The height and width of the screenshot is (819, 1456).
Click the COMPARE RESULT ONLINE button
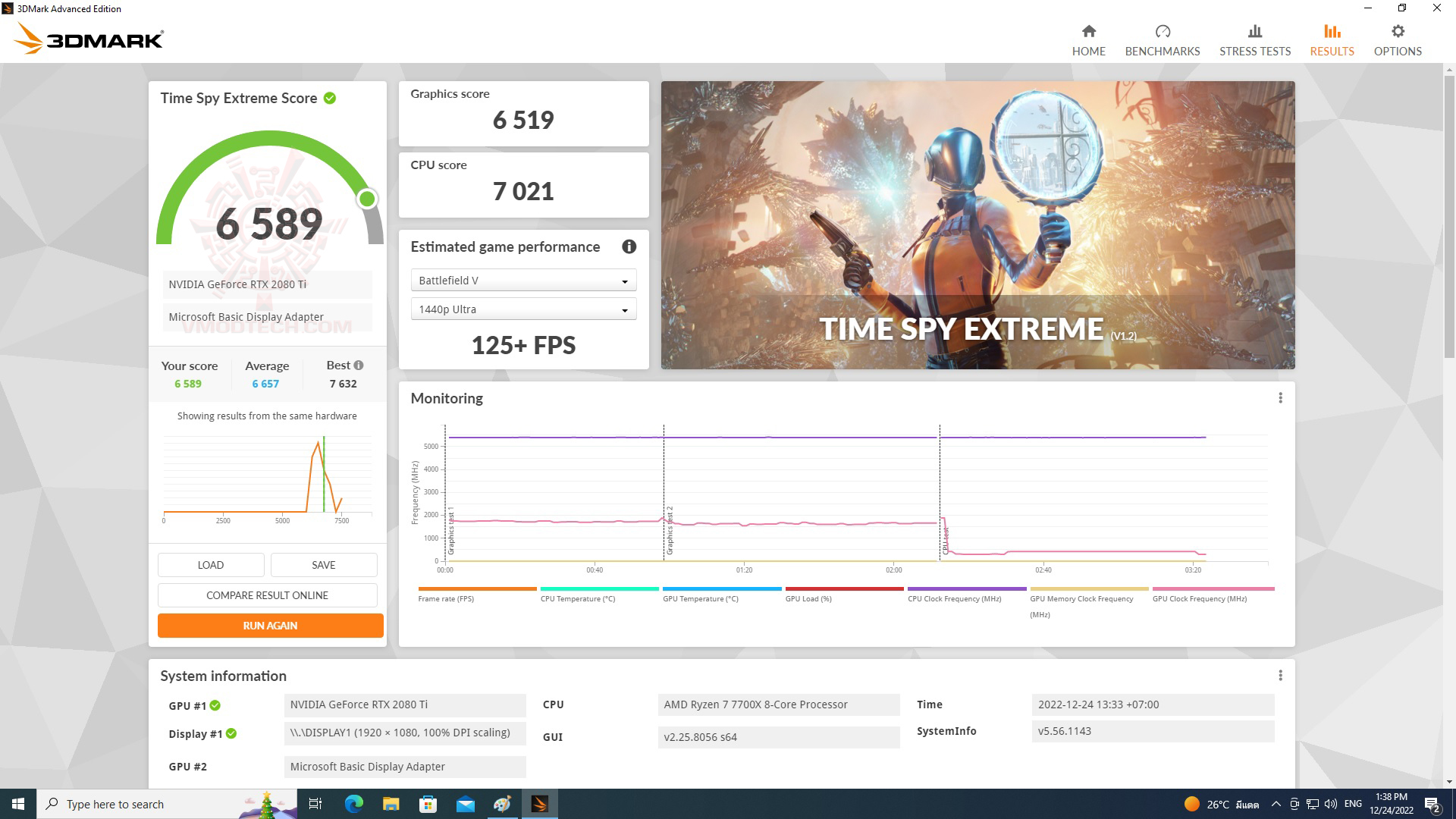[267, 596]
